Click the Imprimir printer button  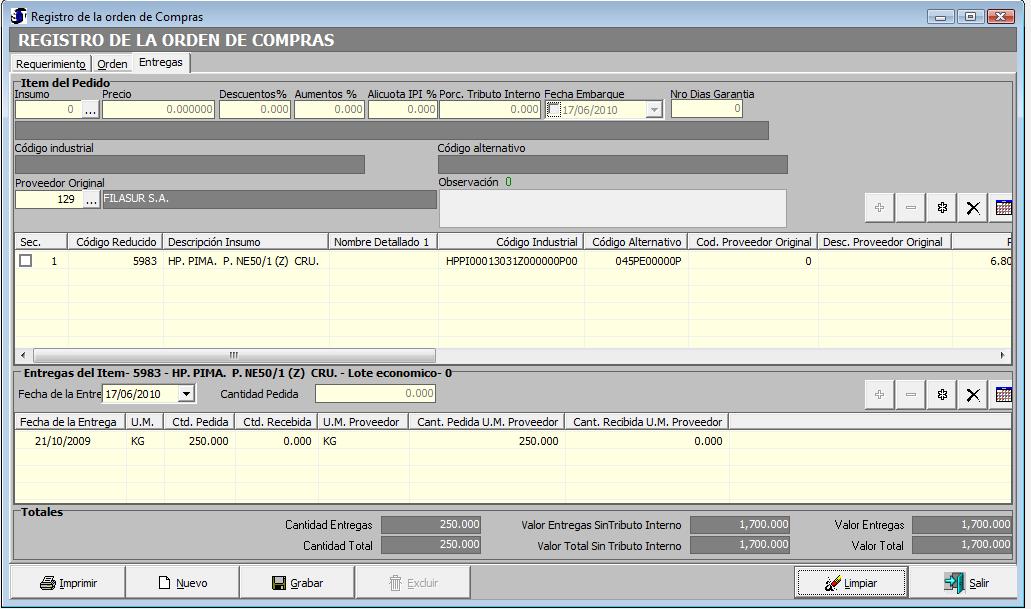point(68,583)
